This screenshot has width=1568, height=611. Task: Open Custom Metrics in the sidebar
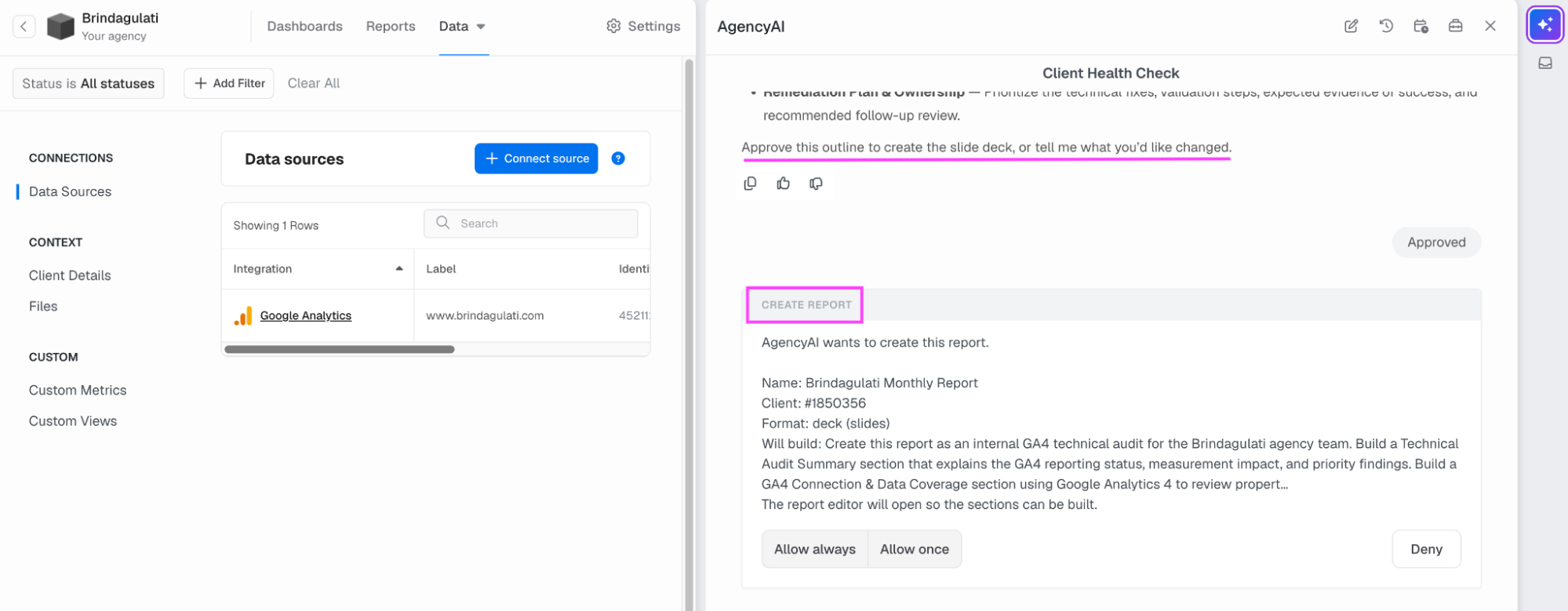(x=78, y=390)
